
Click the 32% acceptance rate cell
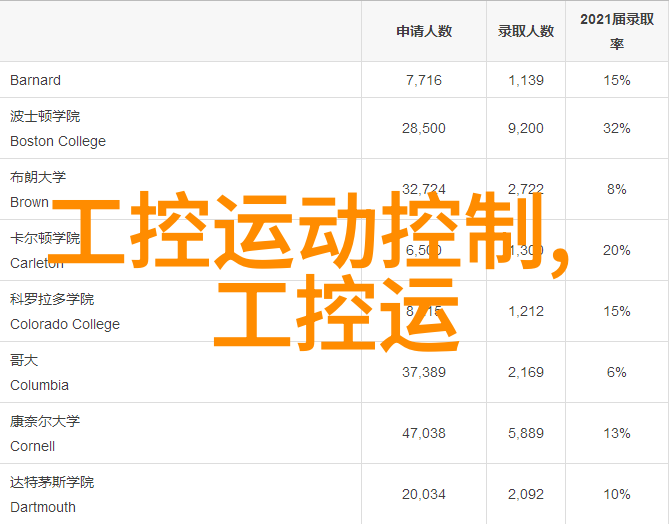click(x=617, y=128)
